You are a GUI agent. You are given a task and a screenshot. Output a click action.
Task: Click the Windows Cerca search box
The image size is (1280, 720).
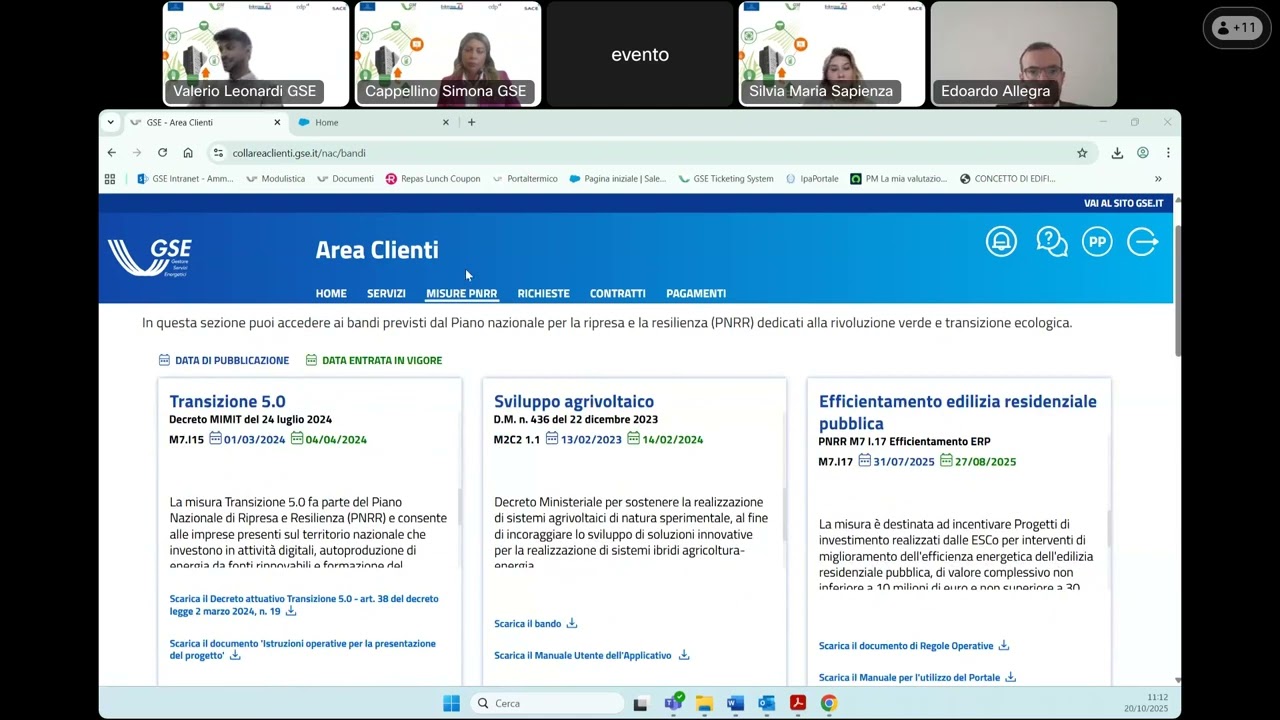point(547,703)
